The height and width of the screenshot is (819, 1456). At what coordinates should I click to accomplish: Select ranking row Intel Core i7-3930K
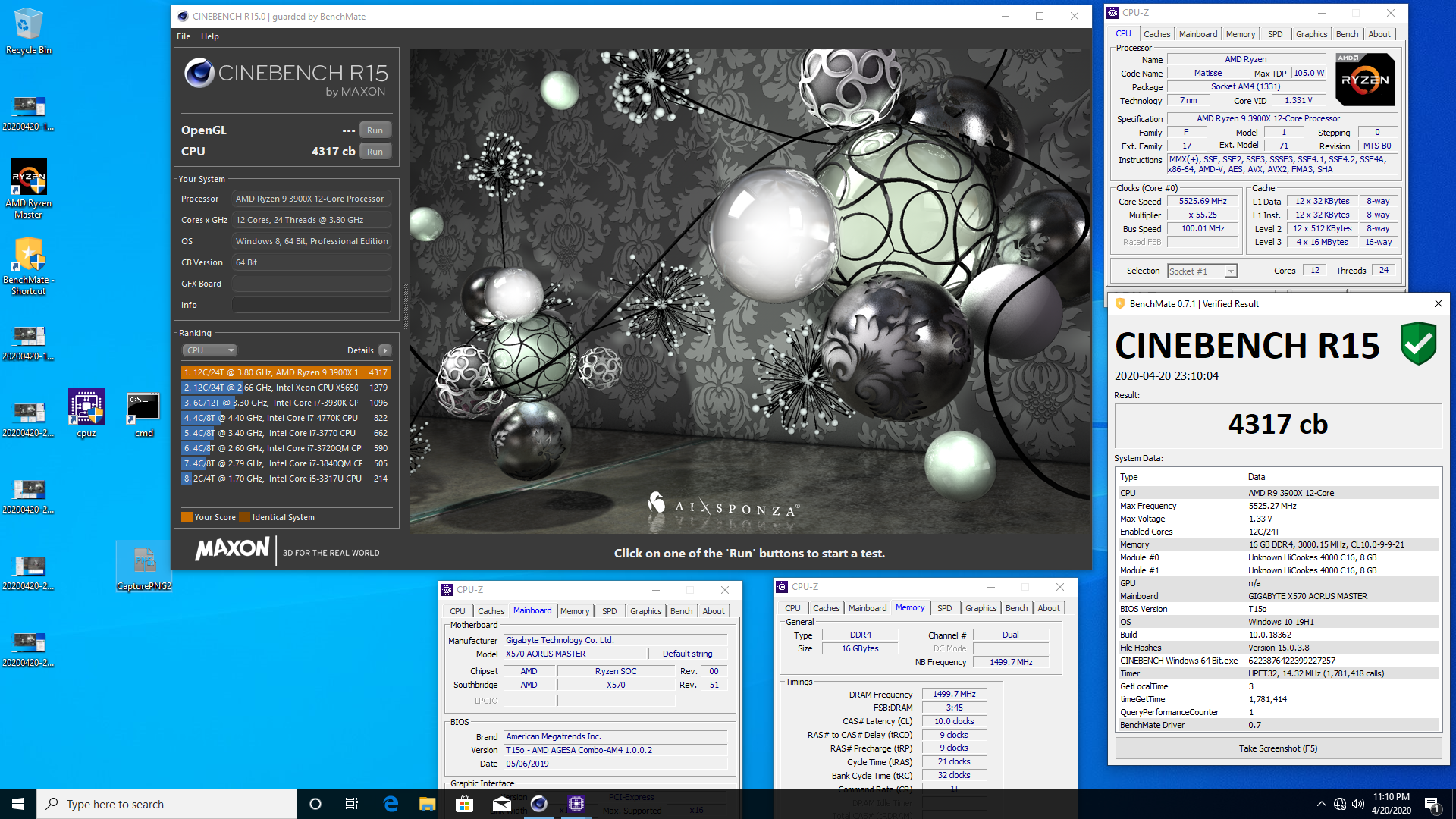(x=286, y=403)
